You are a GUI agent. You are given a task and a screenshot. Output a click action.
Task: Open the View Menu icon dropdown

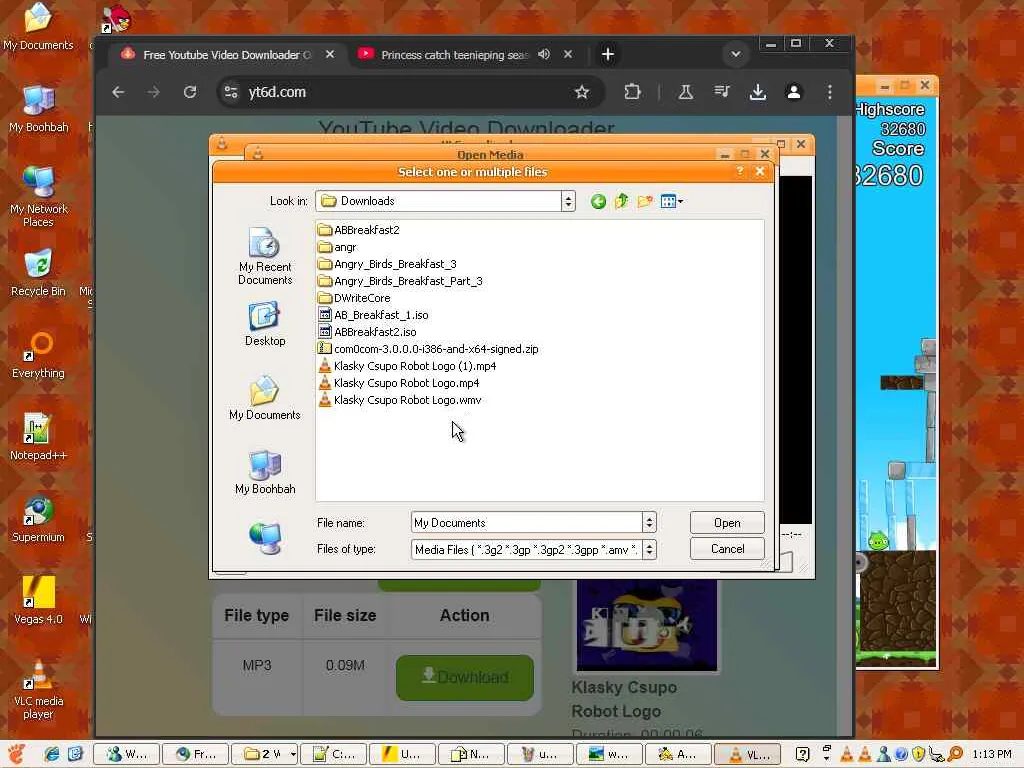coord(671,201)
